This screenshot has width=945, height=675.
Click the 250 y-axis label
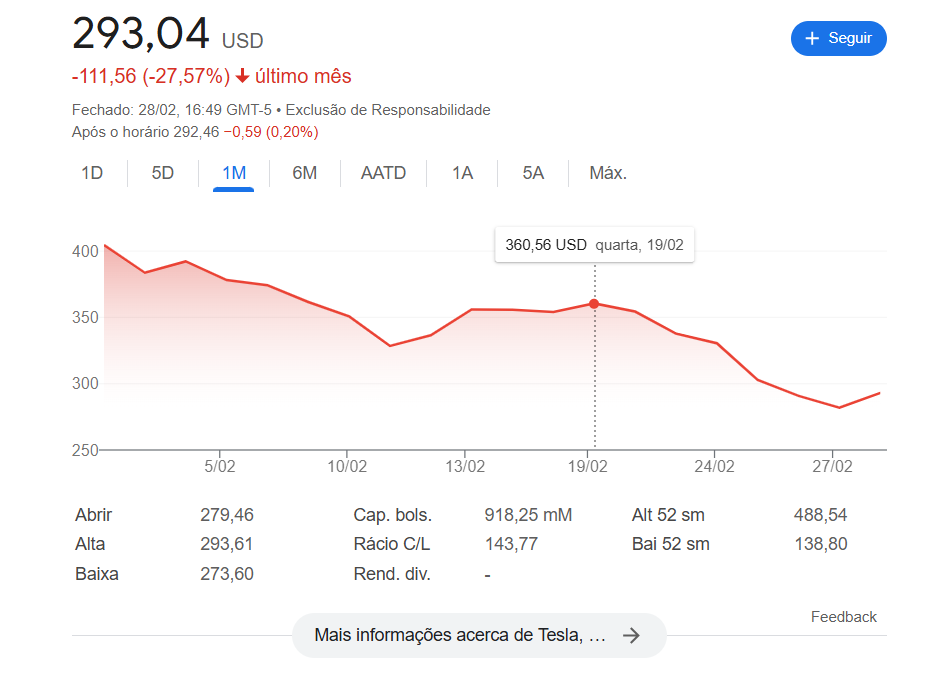pyautogui.click(x=85, y=450)
